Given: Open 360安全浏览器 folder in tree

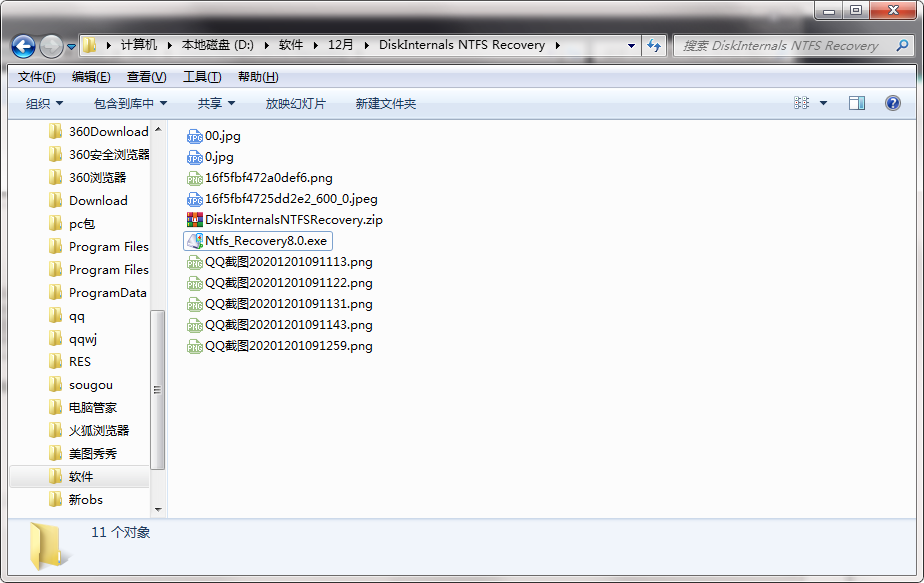Looking at the screenshot, I should [x=98, y=154].
